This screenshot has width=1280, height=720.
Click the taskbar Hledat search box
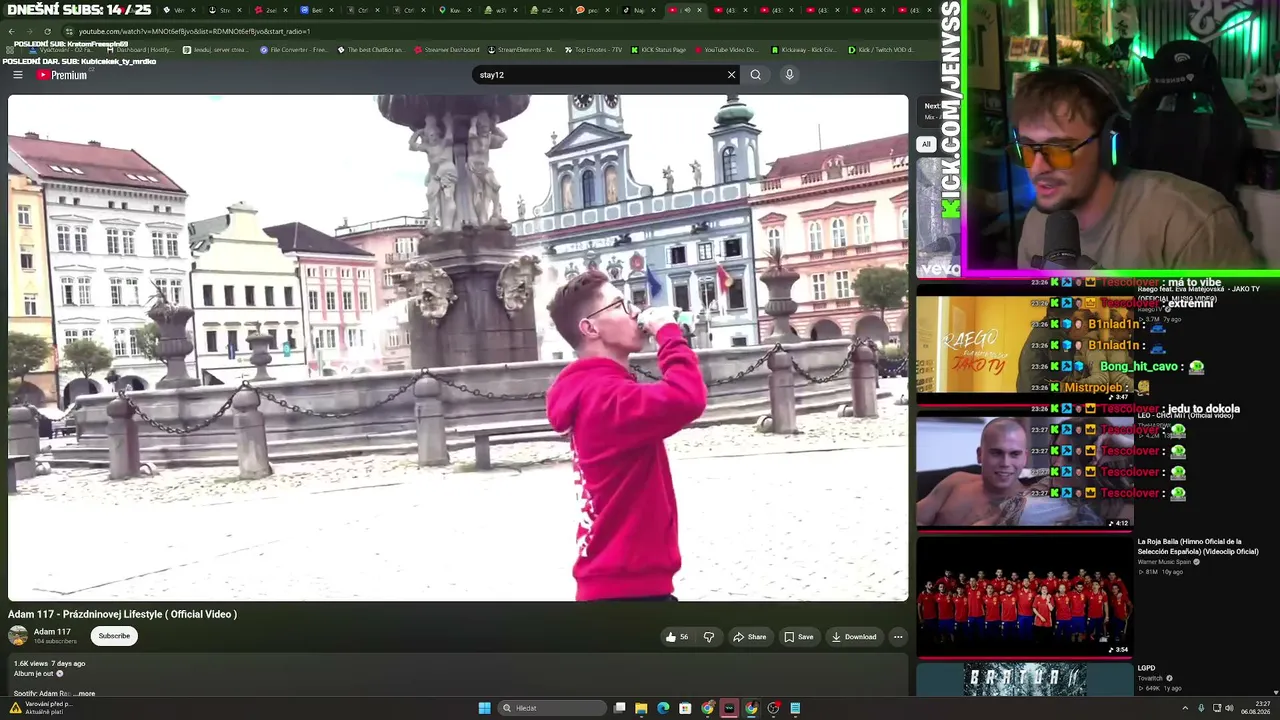(x=553, y=708)
